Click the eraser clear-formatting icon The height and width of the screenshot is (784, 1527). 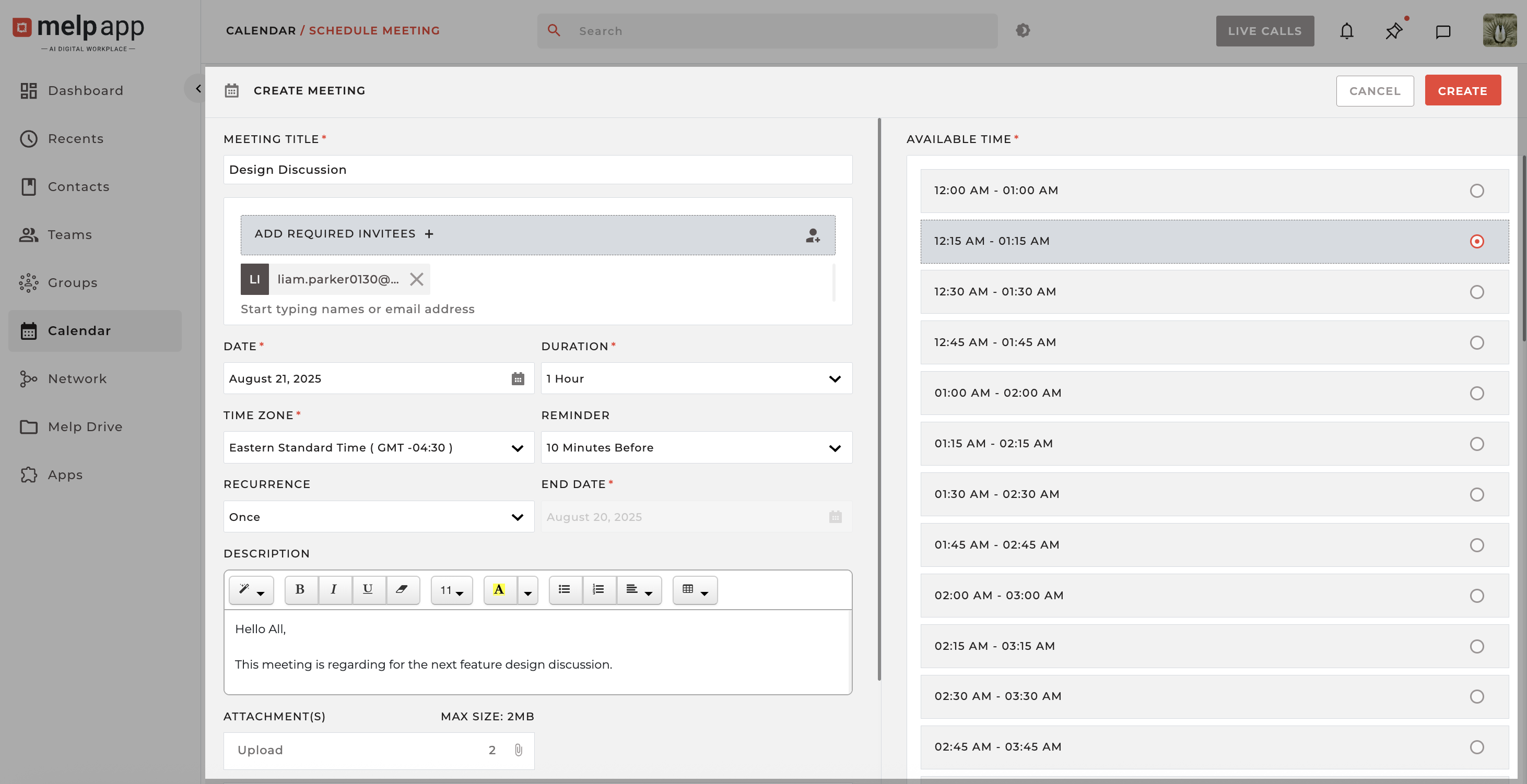[x=402, y=590]
